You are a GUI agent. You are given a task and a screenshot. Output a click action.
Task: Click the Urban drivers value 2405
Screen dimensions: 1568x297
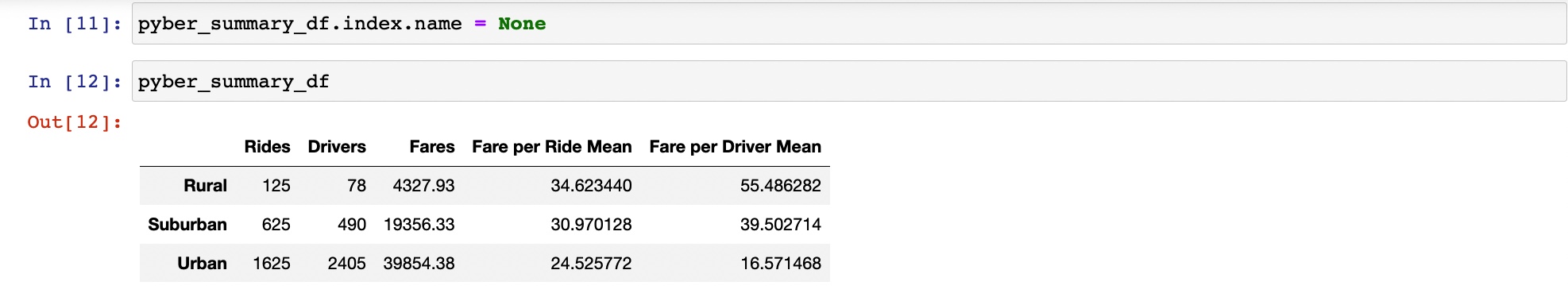tap(347, 264)
